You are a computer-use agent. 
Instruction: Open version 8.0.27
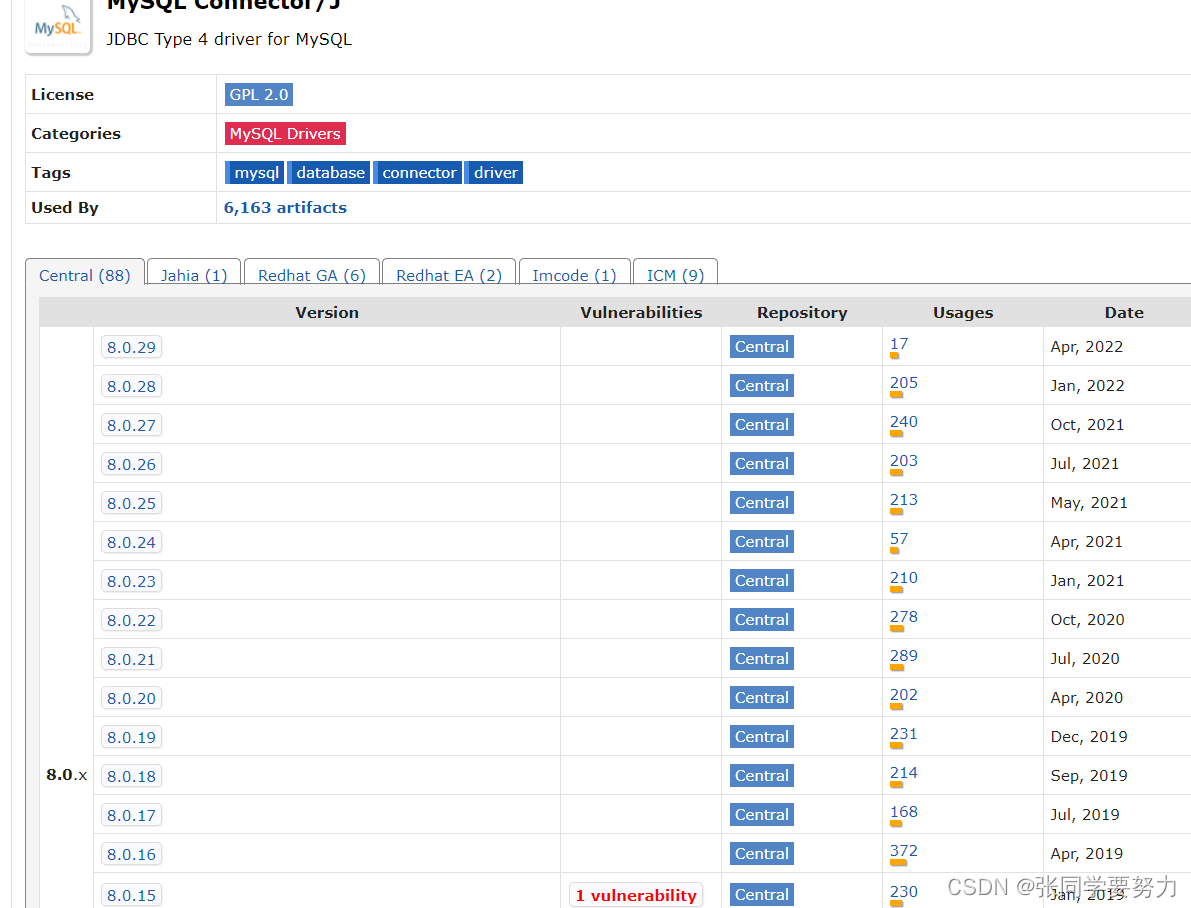pos(131,426)
